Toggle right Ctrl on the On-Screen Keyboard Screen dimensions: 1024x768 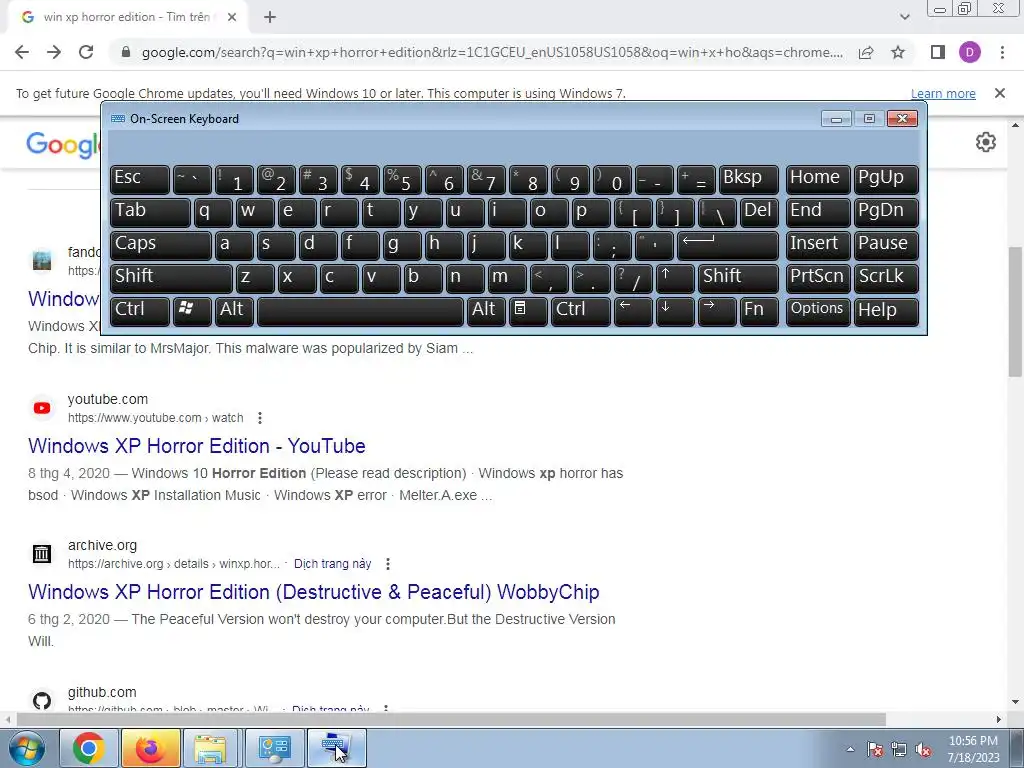581,311
